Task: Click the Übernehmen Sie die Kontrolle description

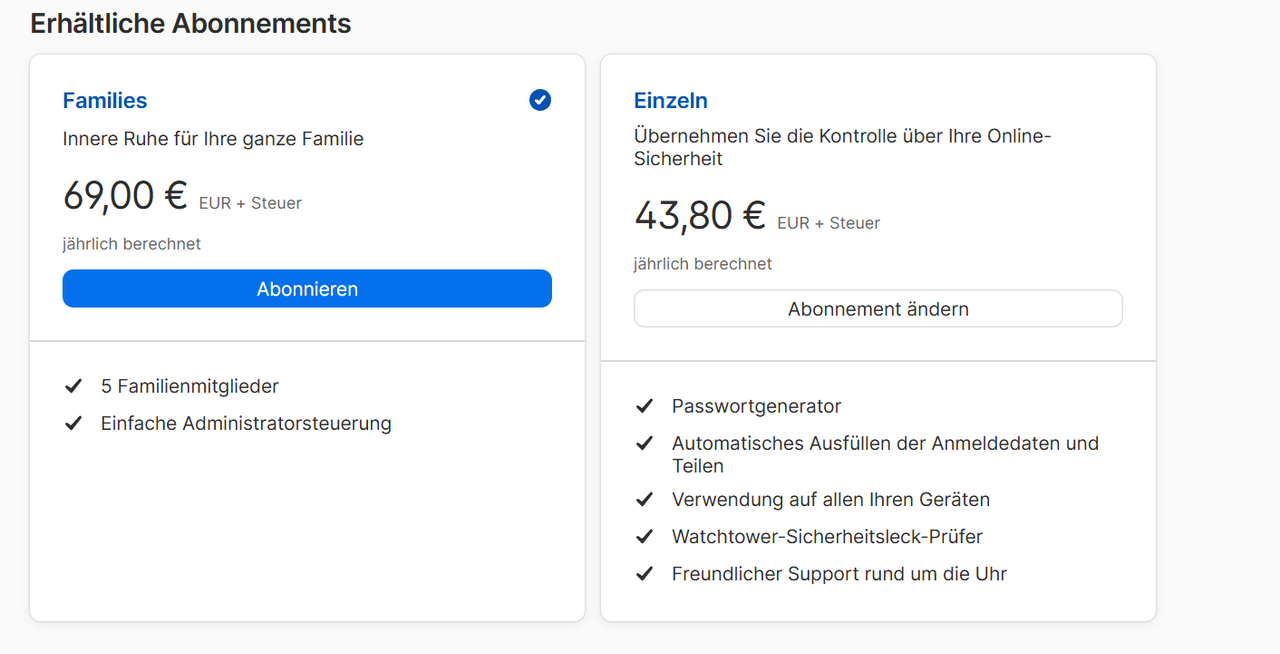Action: [x=842, y=147]
